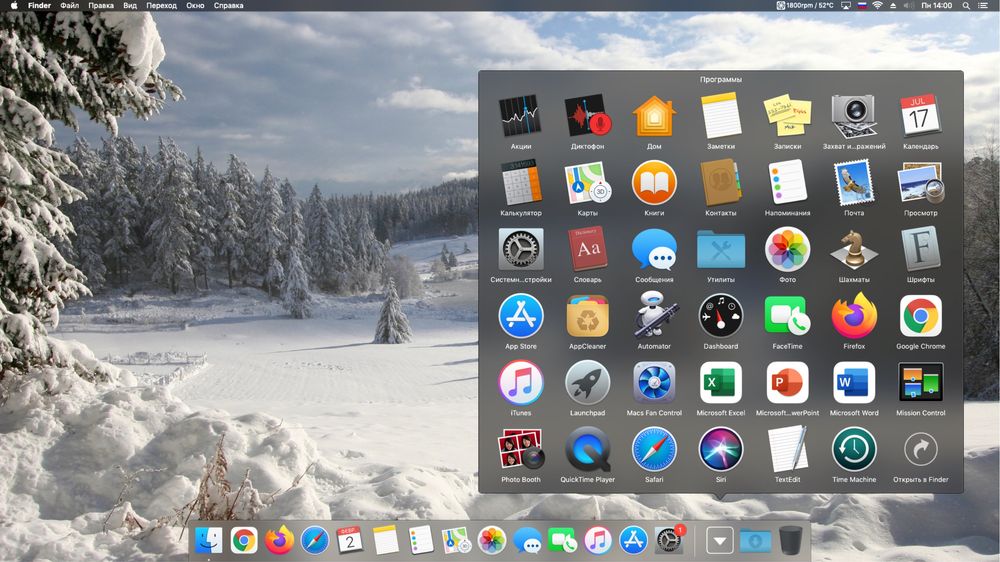Open the Файл menu
Screen dimensions: 1000x562
click(x=70, y=6)
